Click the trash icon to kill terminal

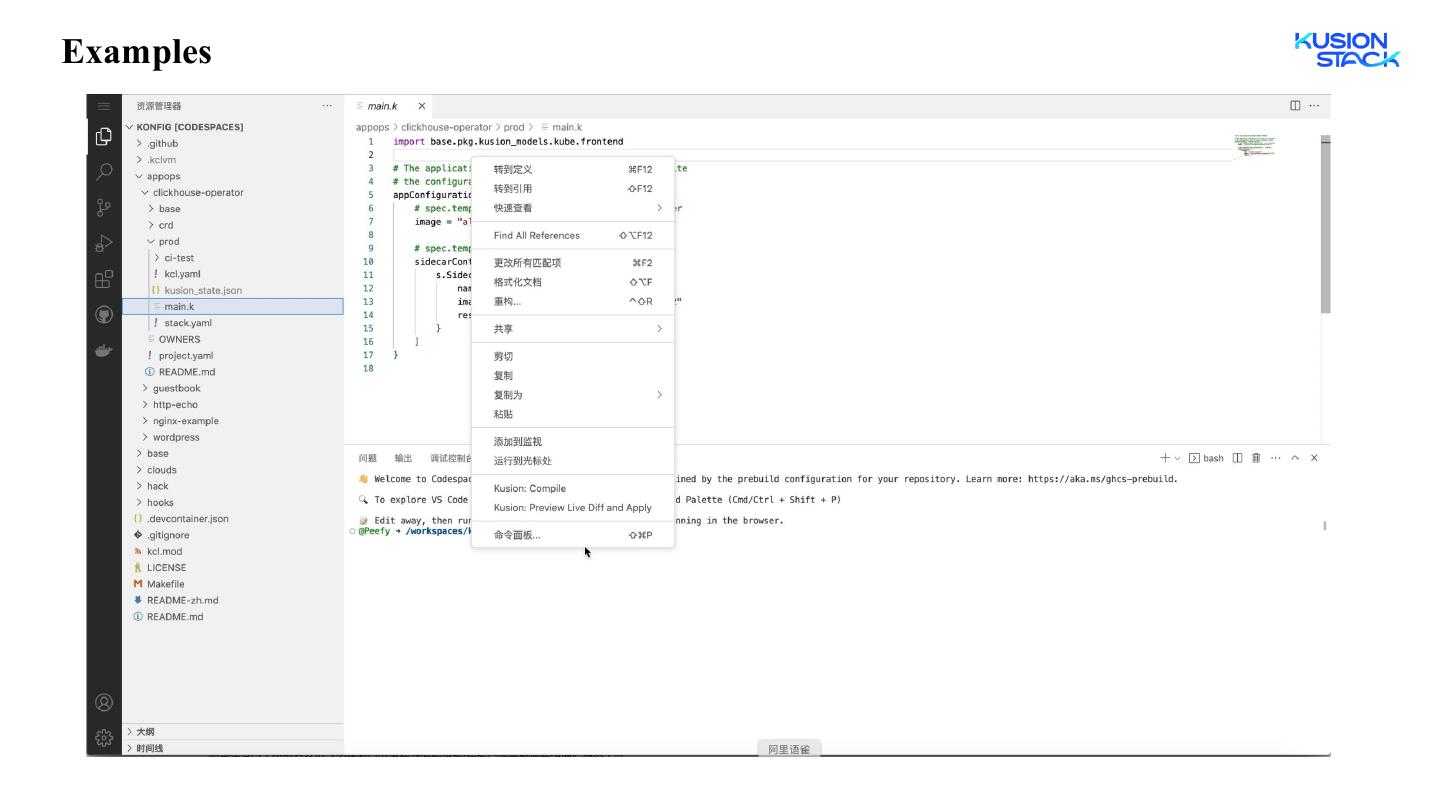click(x=1256, y=458)
